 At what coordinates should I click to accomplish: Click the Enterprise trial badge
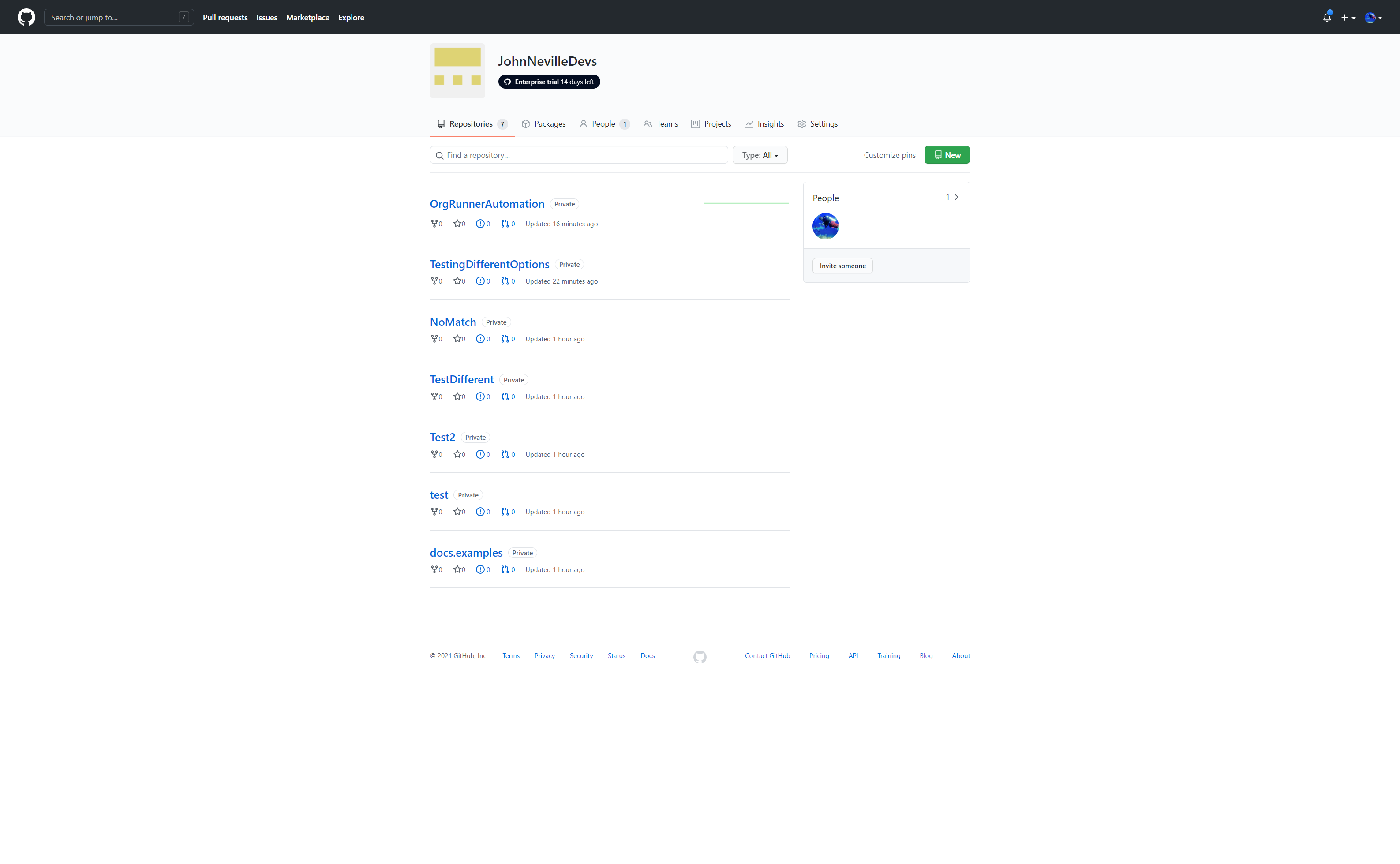(548, 82)
